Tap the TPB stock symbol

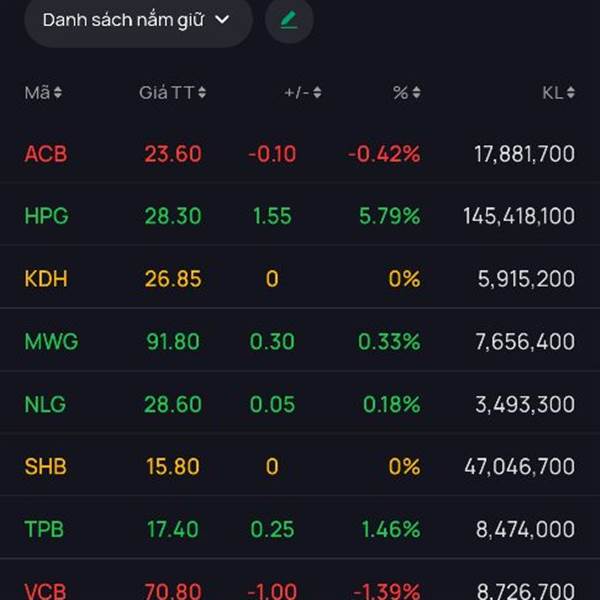tap(45, 529)
